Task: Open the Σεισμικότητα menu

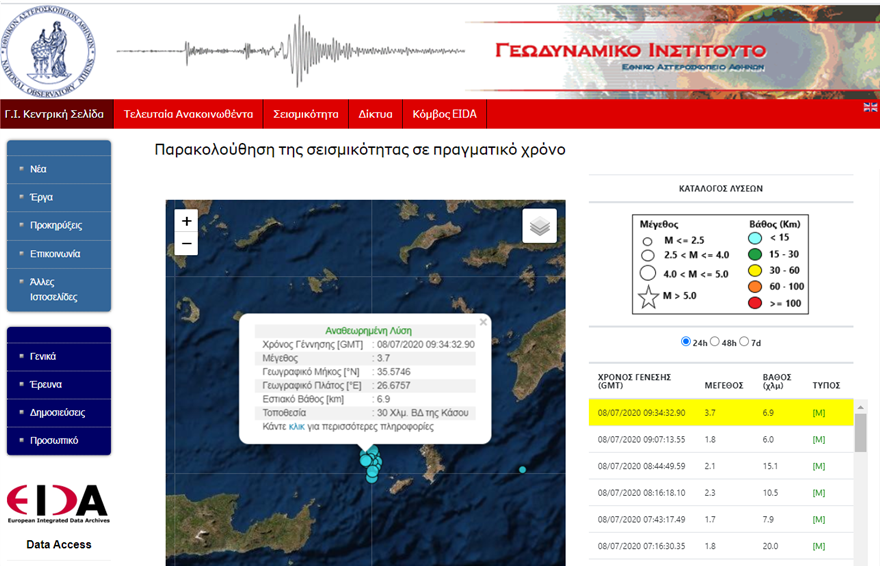Action: tap(305, 114)
